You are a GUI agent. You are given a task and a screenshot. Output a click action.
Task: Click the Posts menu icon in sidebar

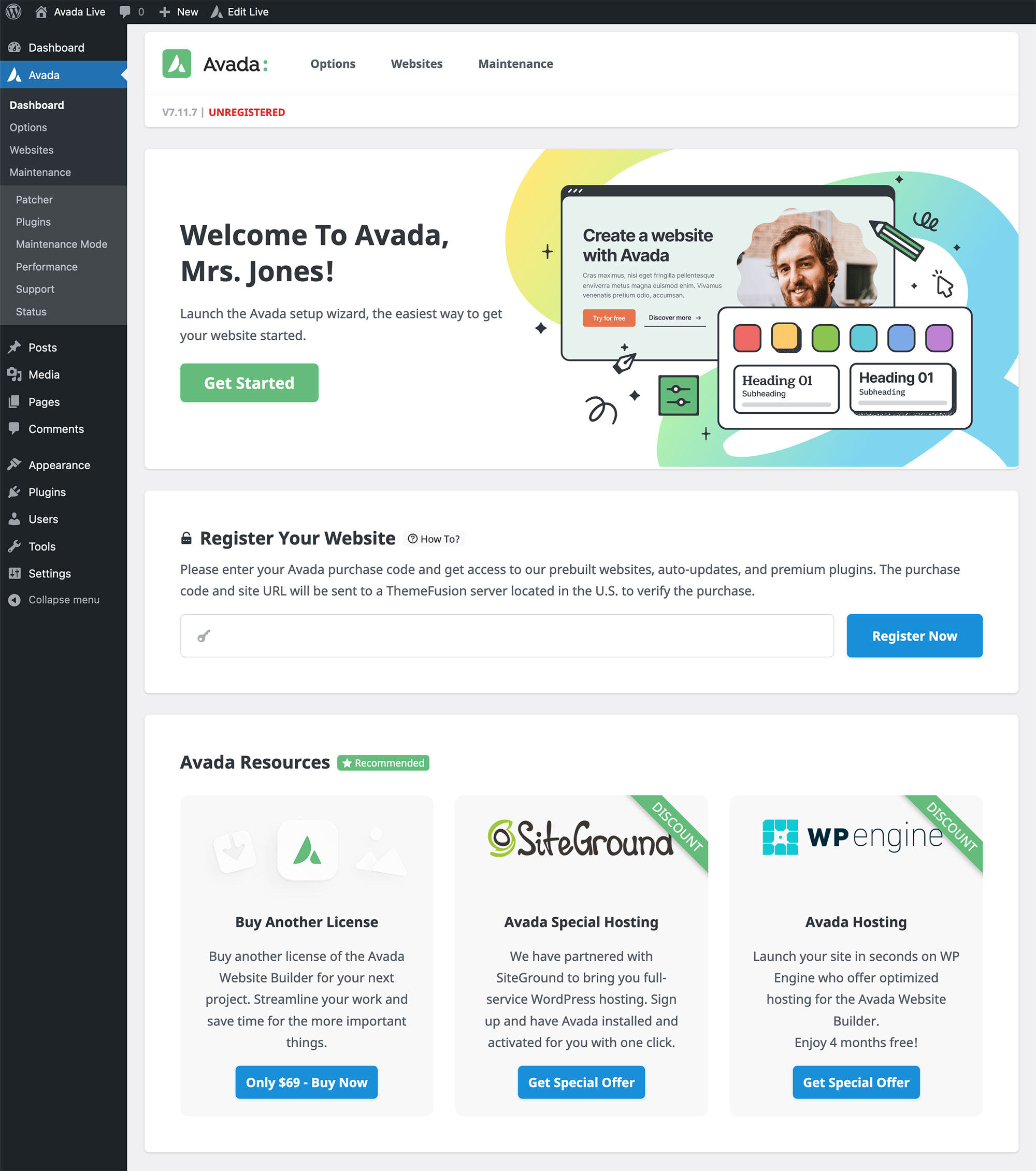[15, 347]
